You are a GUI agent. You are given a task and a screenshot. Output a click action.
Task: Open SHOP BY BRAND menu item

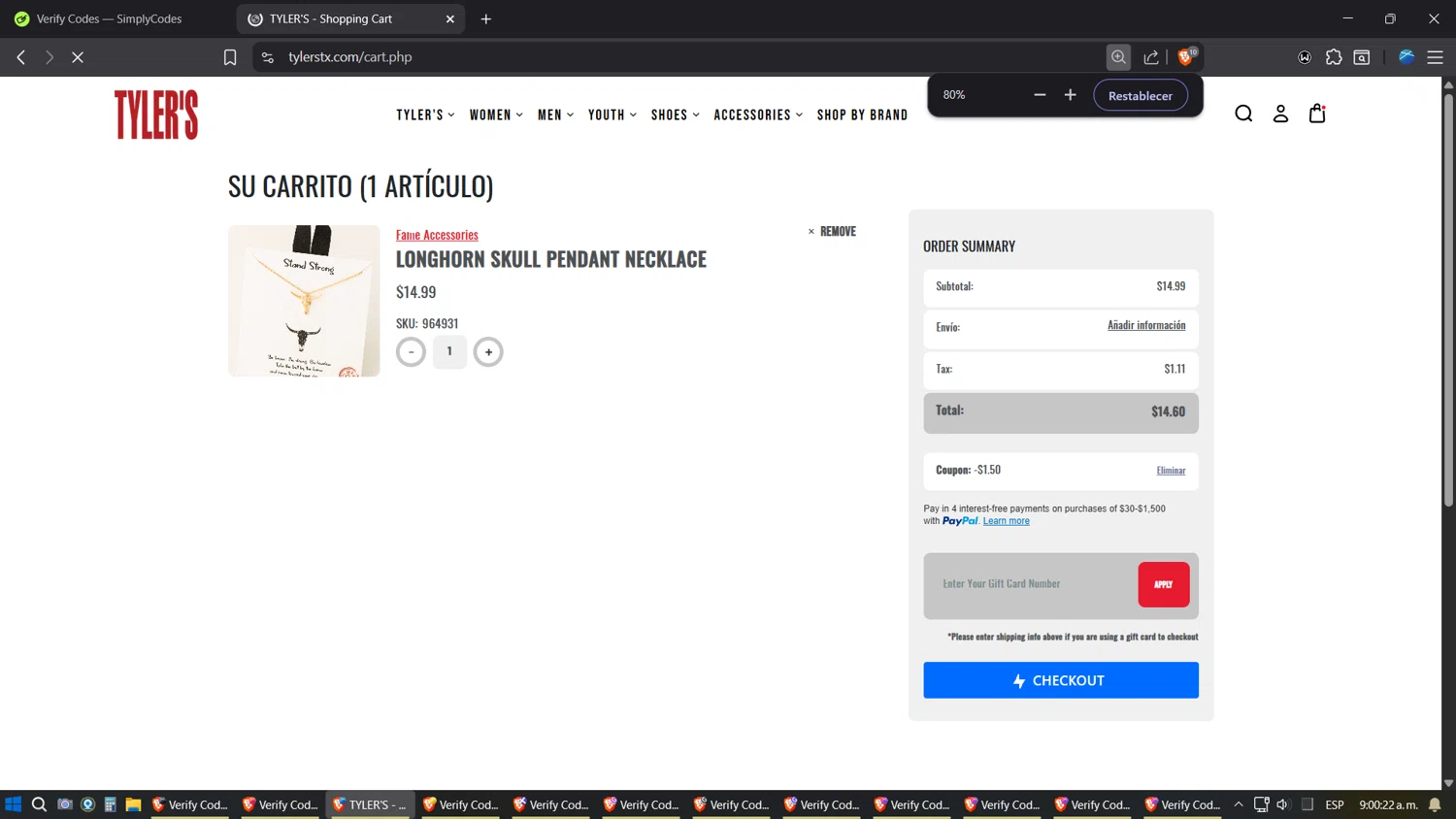[862, 115]
